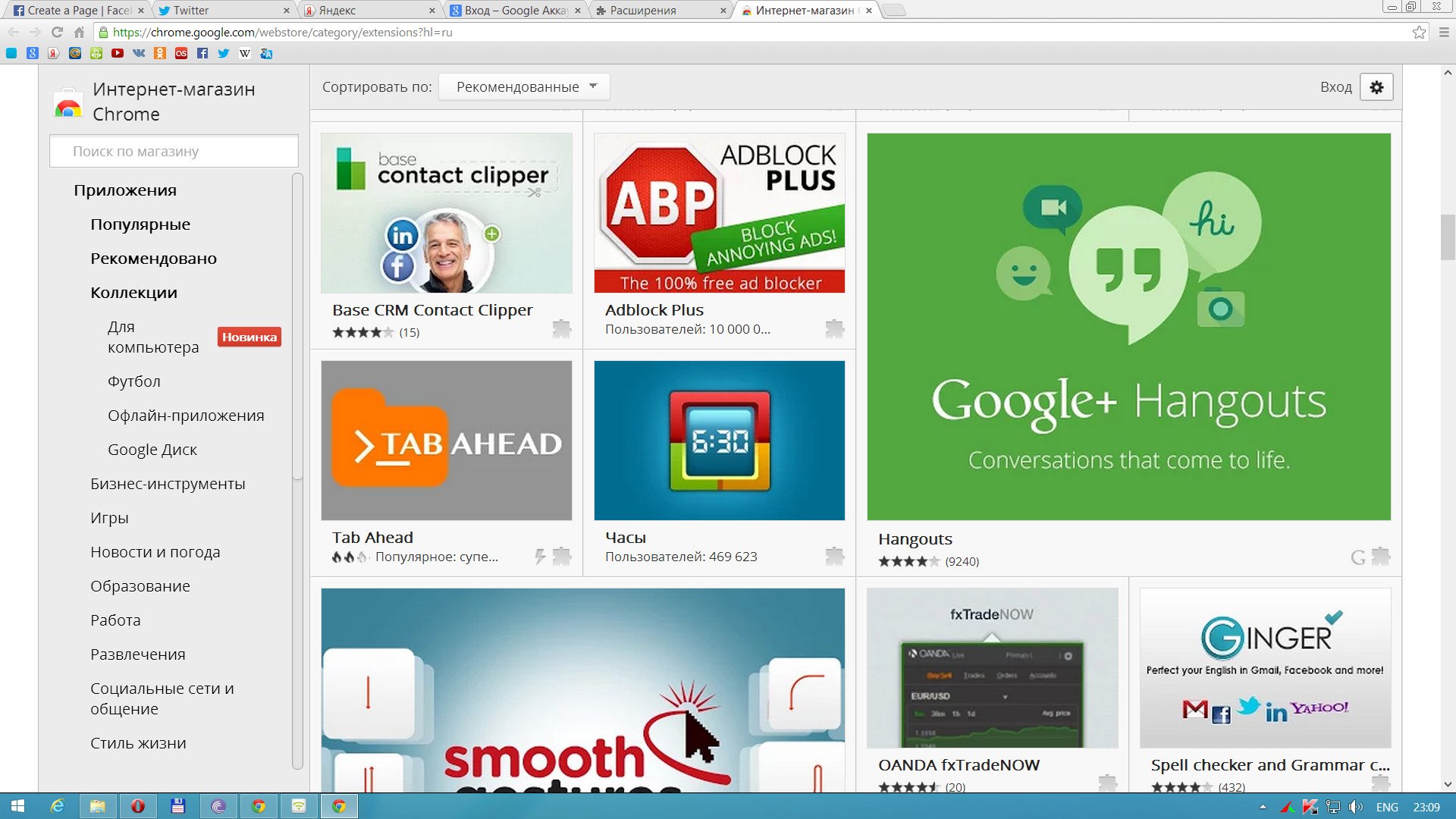The image size is (1456, 819).
Task: Switch to the 'Вход – Google Аккаунт' tab
Action: click(516, 10)
